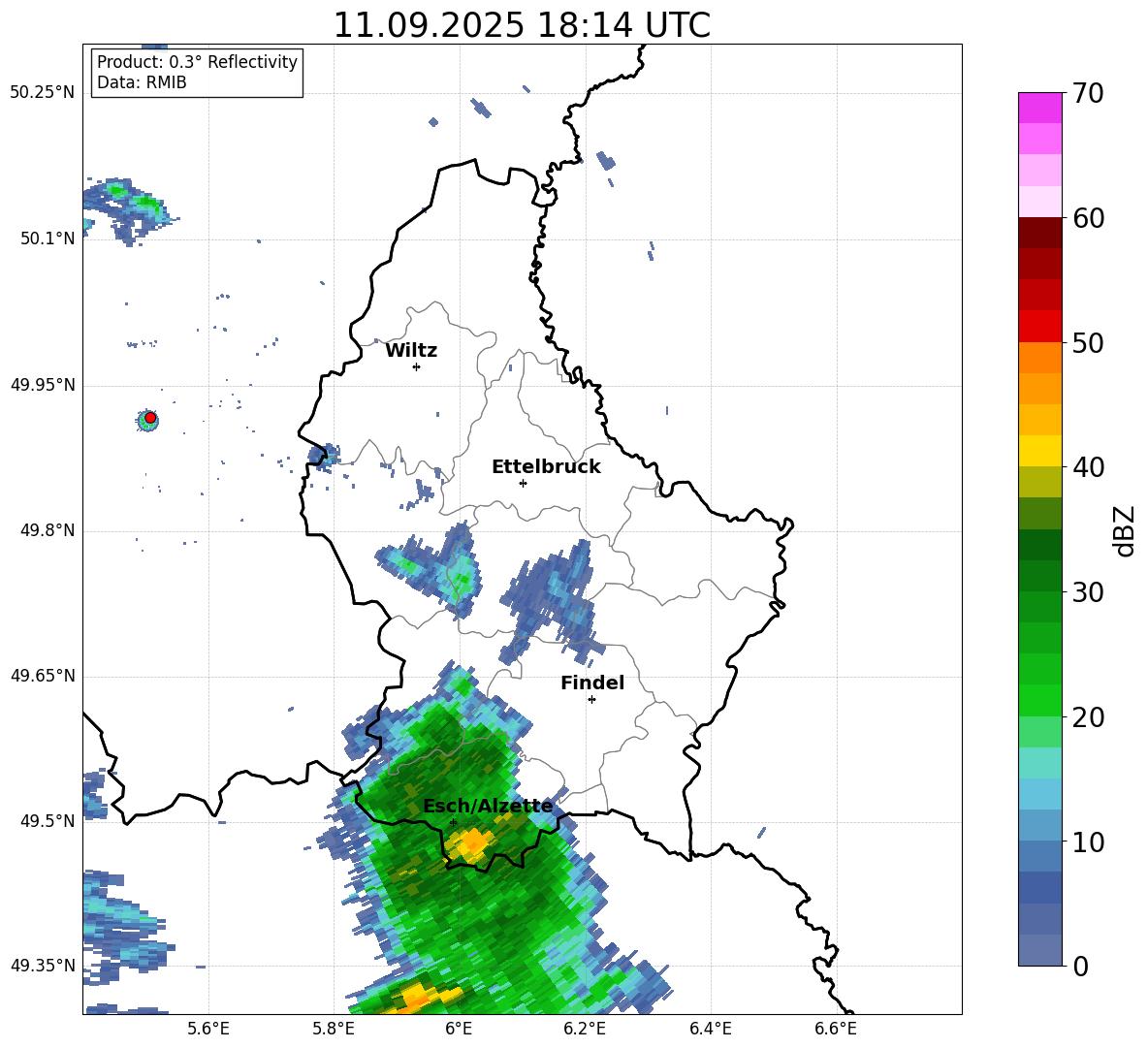Select the Wiltz city label

pos(411,351)
